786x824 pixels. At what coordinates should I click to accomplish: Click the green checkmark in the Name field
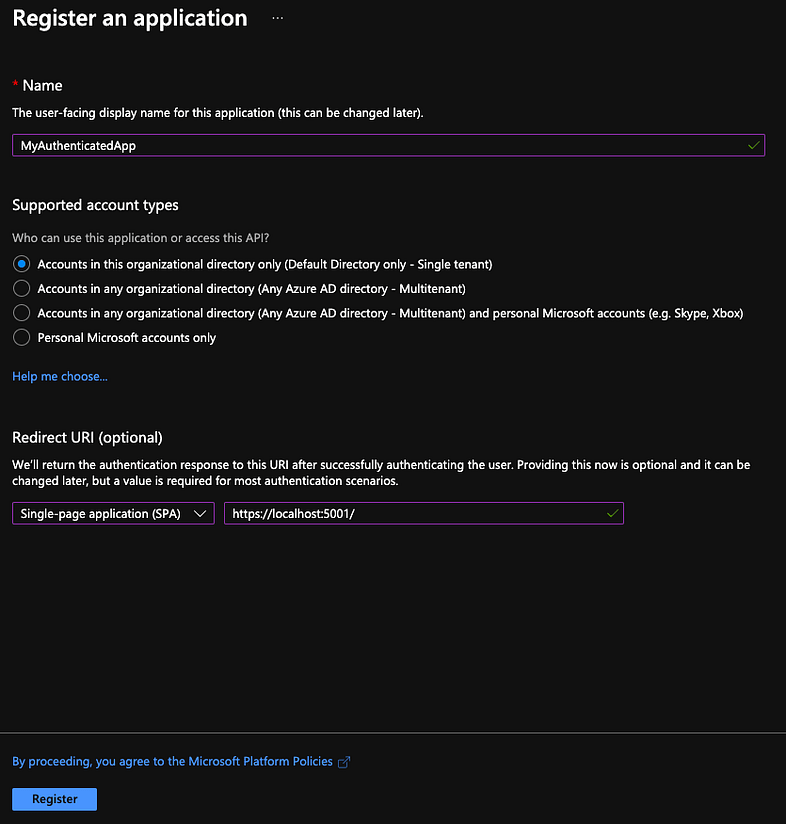click(x=753, y=144)
